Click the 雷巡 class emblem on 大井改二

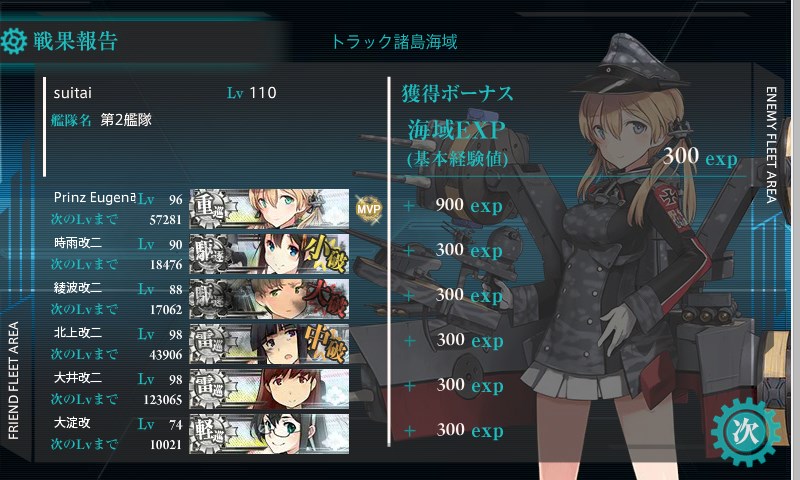point(210,389)
